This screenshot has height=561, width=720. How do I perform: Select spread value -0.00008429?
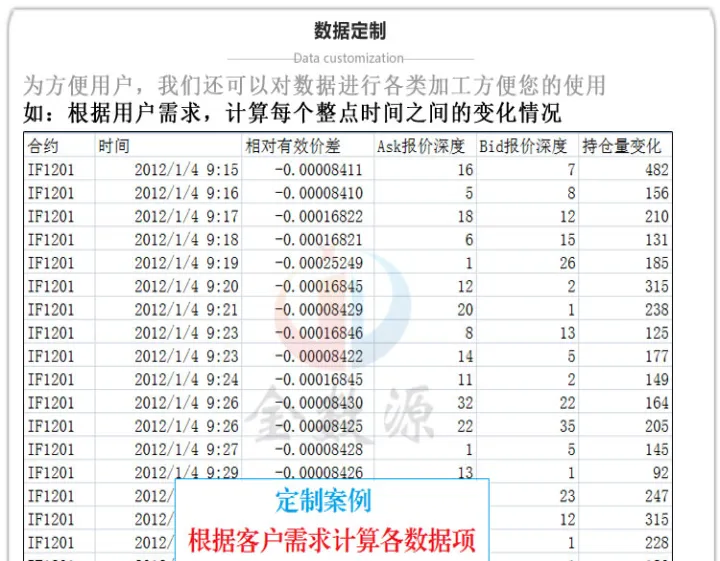pos(319,310)
